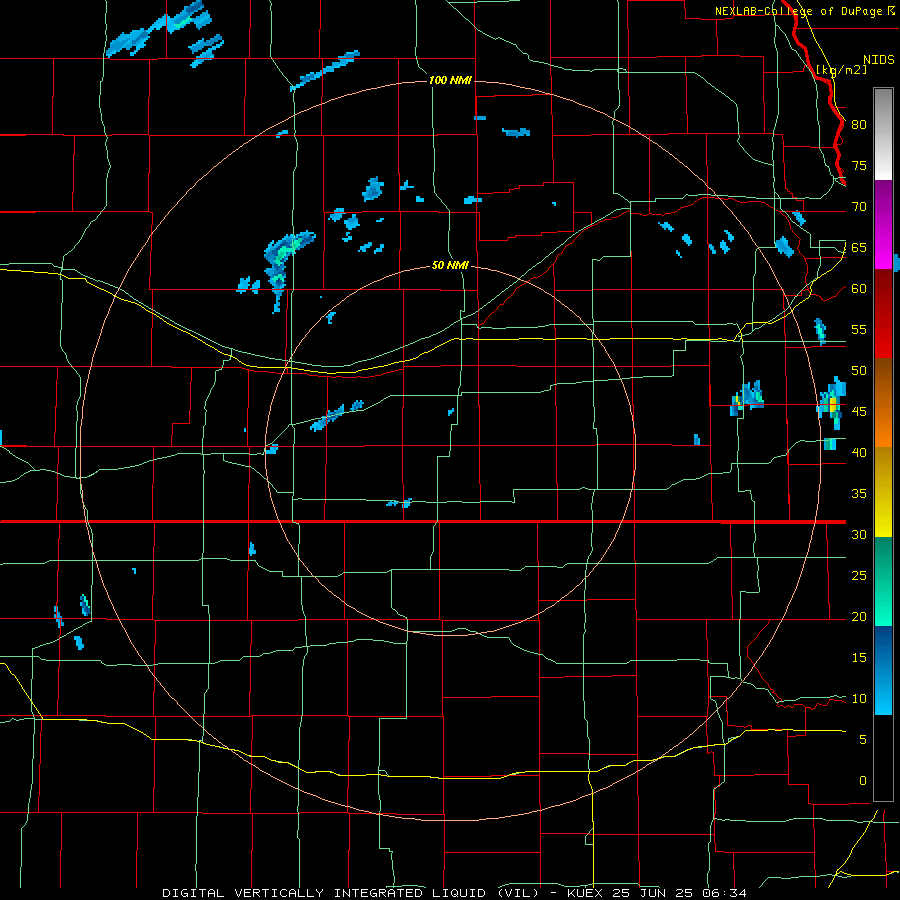Select the 60 value on the color scale
The height and width of the screenshot is (900, 900).
point(859,289)
